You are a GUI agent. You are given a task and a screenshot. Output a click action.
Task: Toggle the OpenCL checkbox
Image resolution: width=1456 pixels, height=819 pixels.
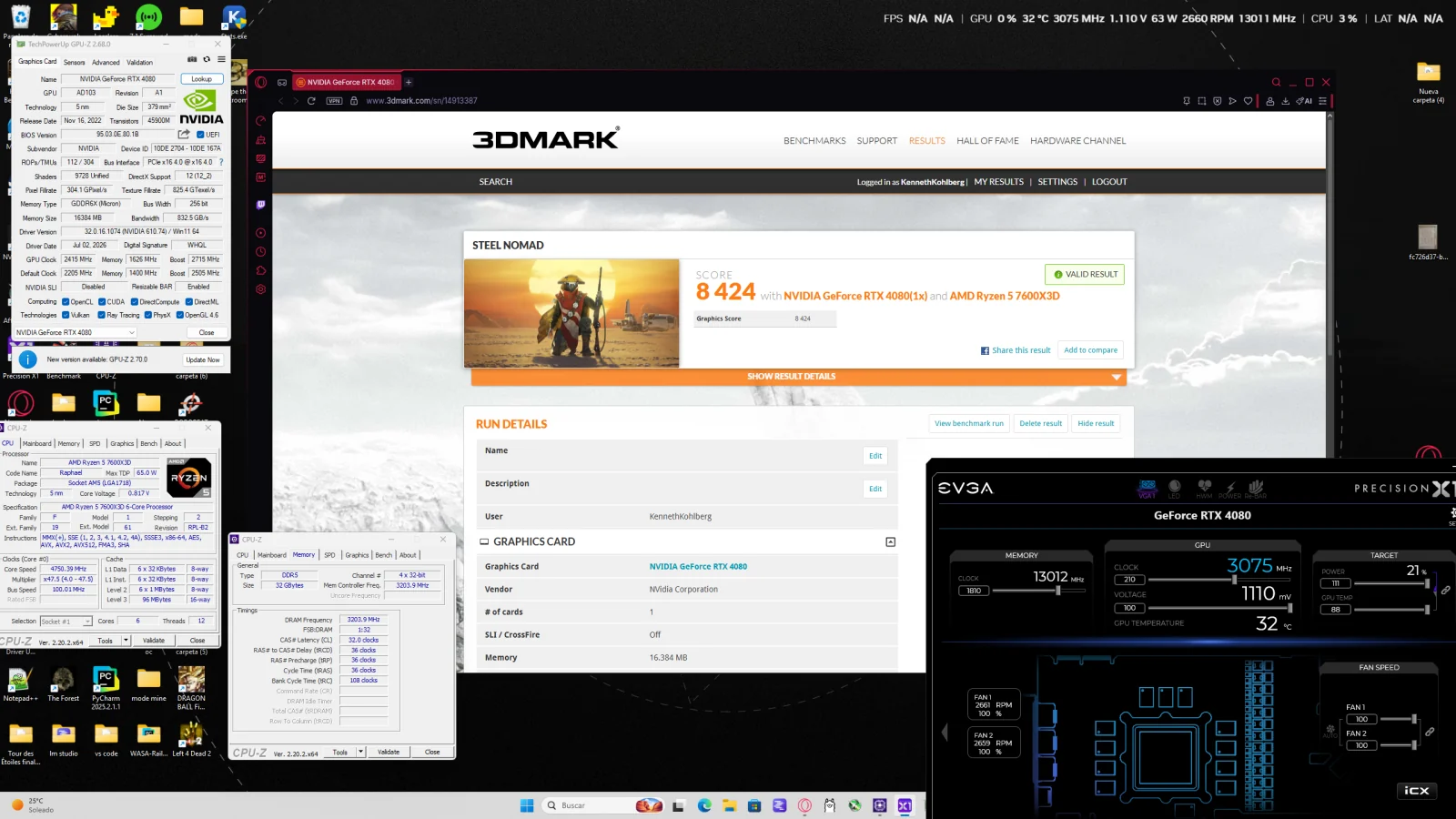click(66, 302)
